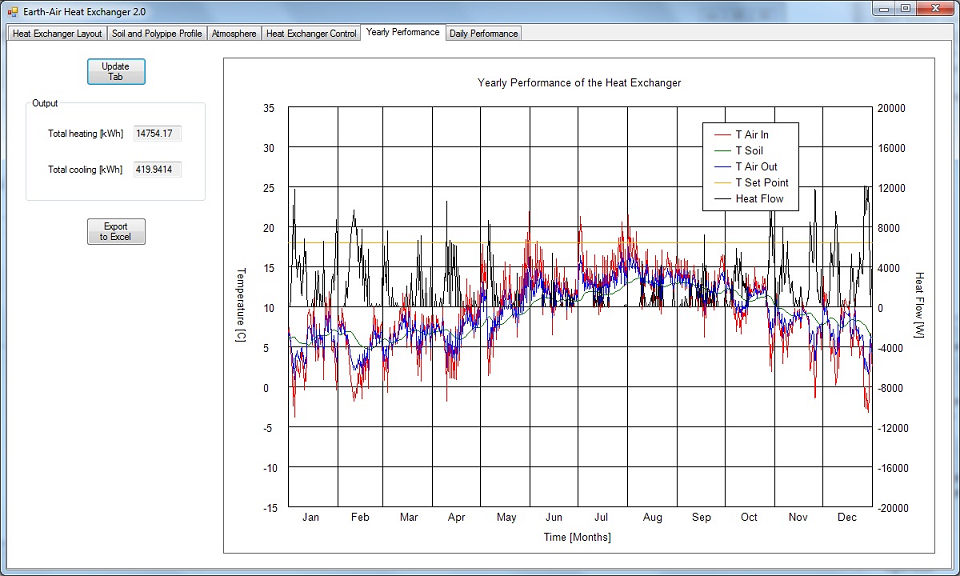The image size is (960, 576).
Task: Click the Temperature [C] axis label
Action: point(241,305)
